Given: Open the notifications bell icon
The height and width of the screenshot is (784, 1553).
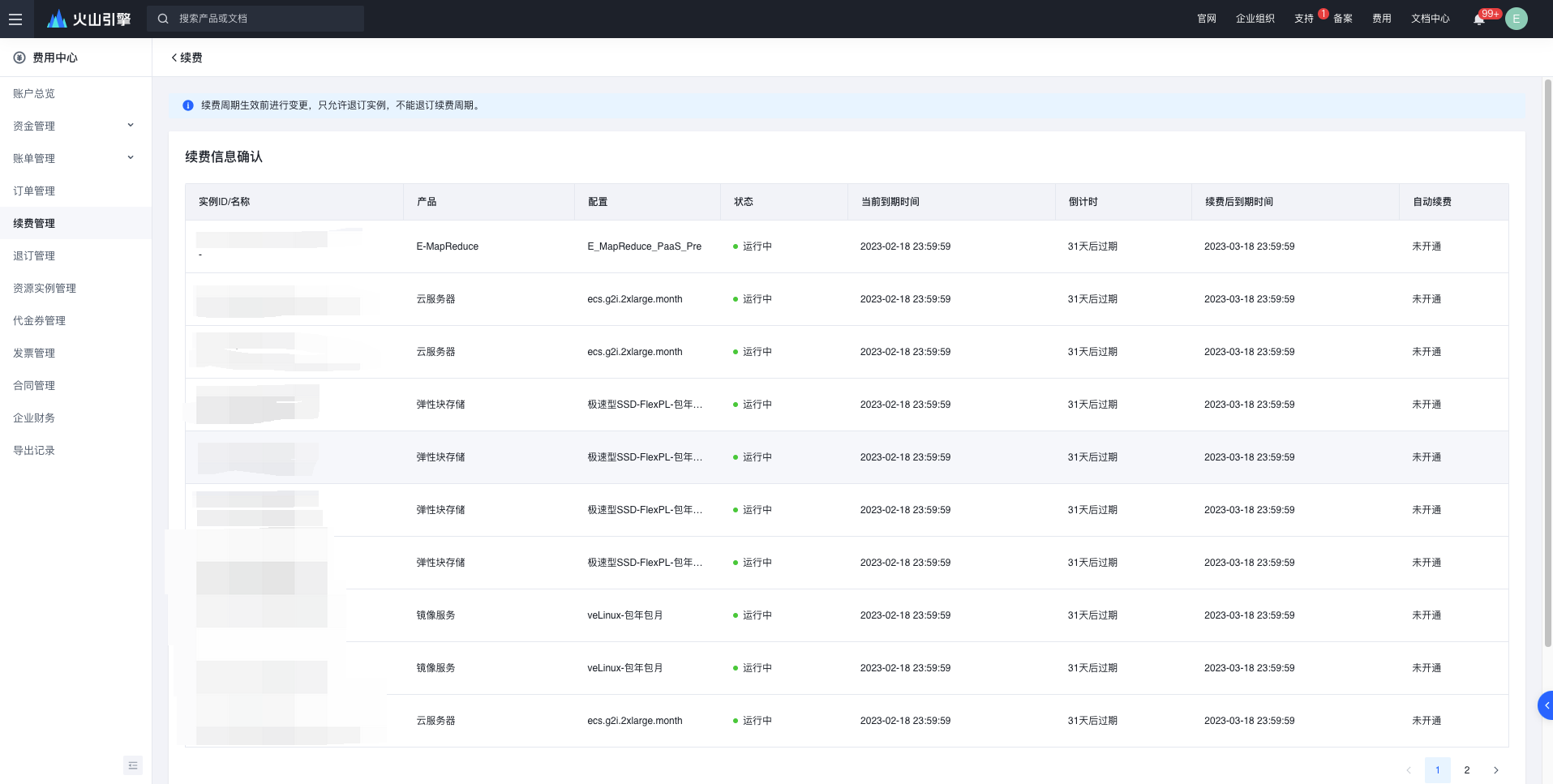Looking at the screenshot, I should click(1478, 19).
